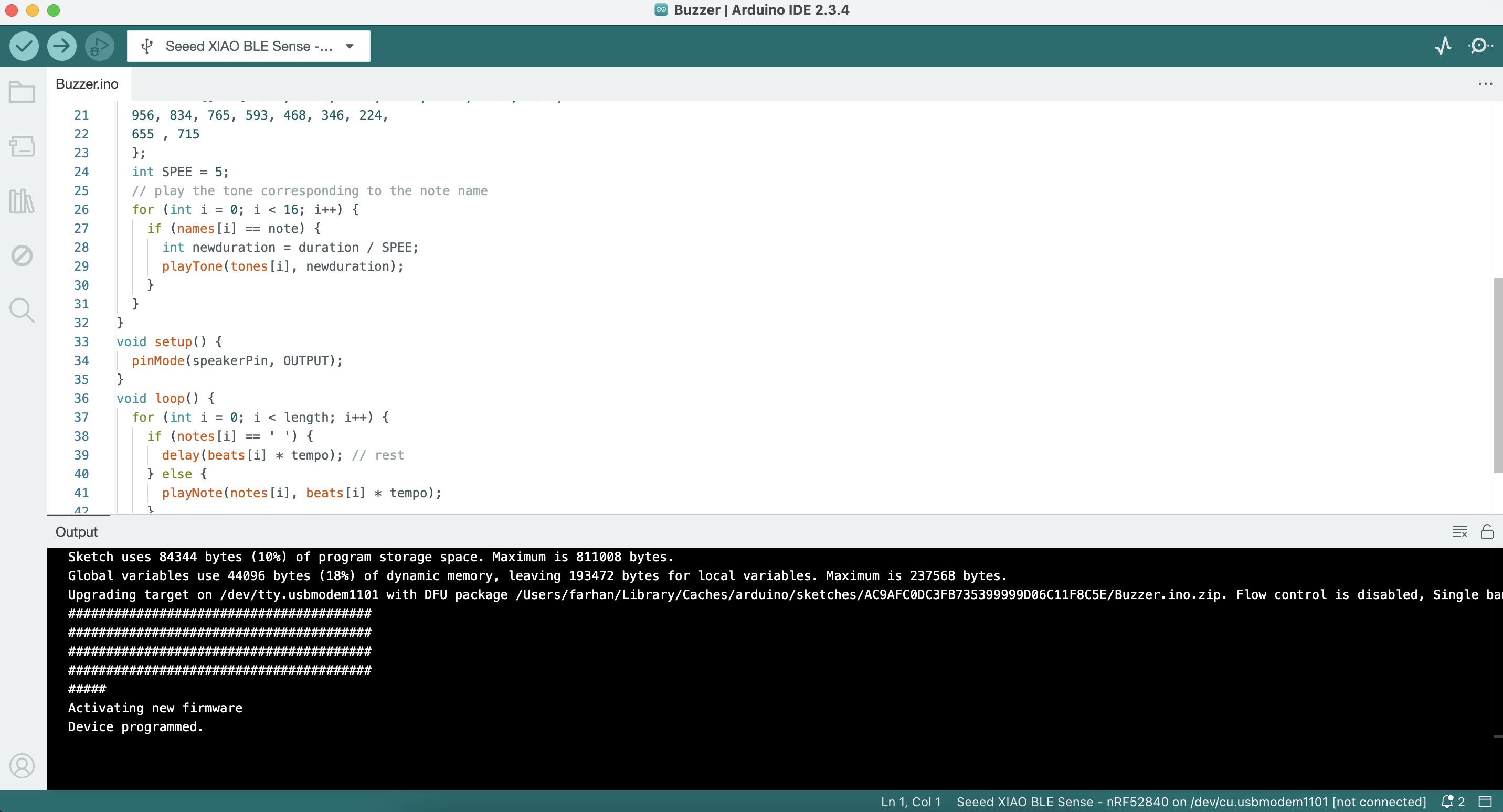1503x812 pixels.
Task: Start Debugging with the debug button
Action: tap(100, 46)
